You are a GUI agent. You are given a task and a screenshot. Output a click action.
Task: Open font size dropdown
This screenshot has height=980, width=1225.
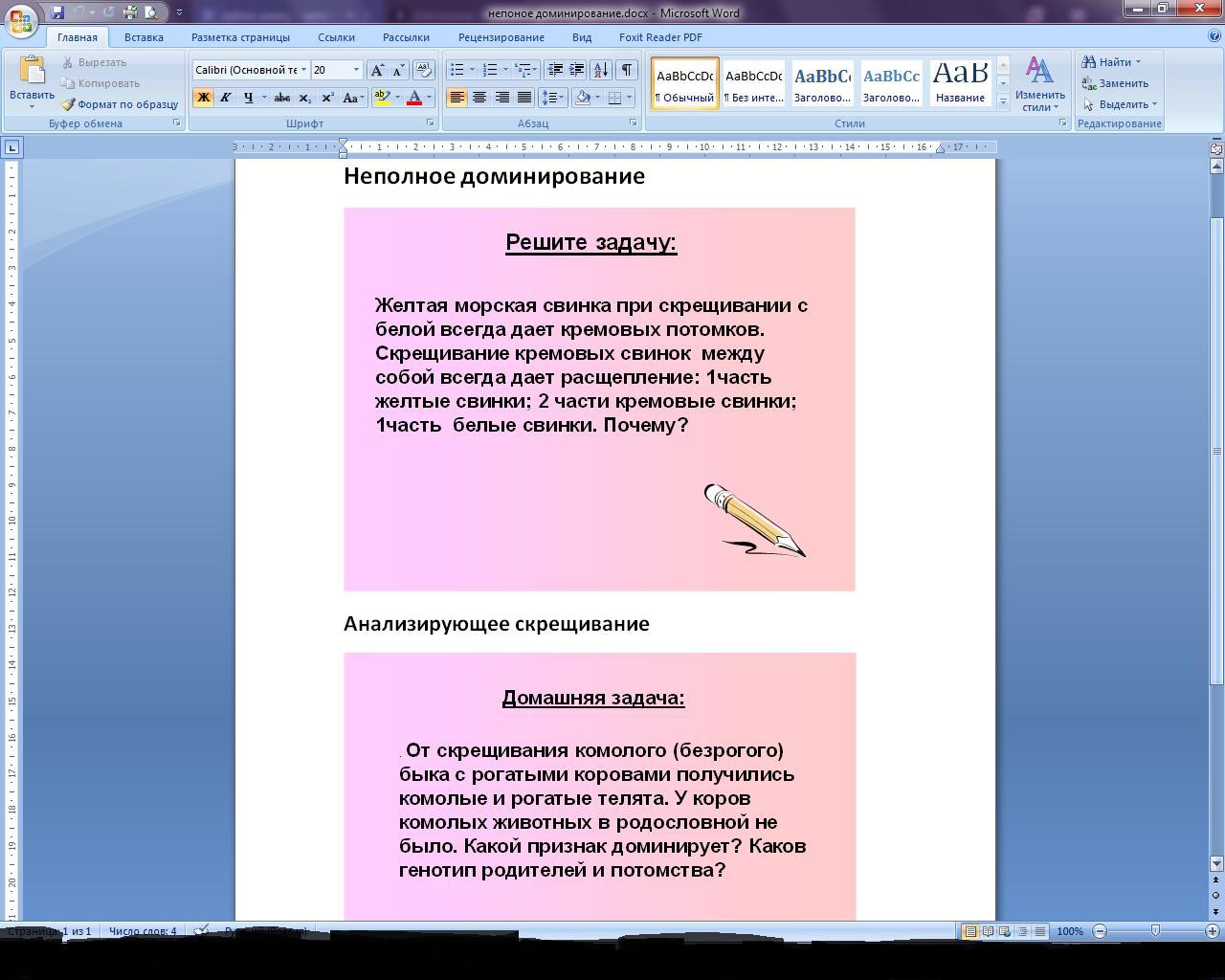(356, 70)
